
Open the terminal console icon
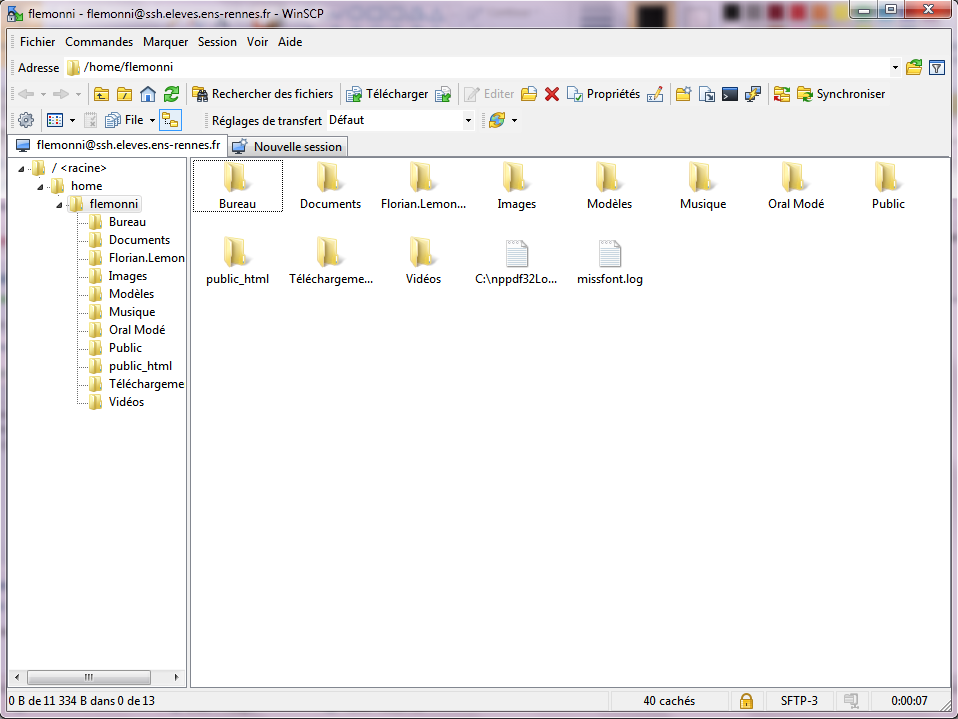click(x=730, y=94)
